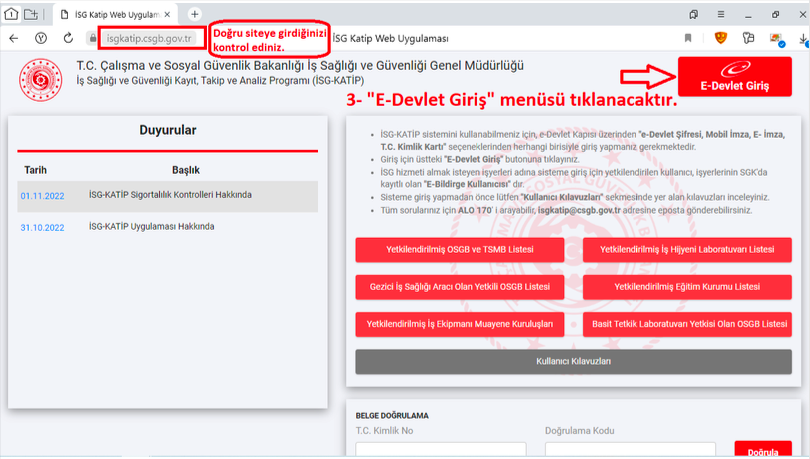
Task: Open Gezici İş Sağlığı Aracı OSGB Listesi
Action: [x=460, y=287]
